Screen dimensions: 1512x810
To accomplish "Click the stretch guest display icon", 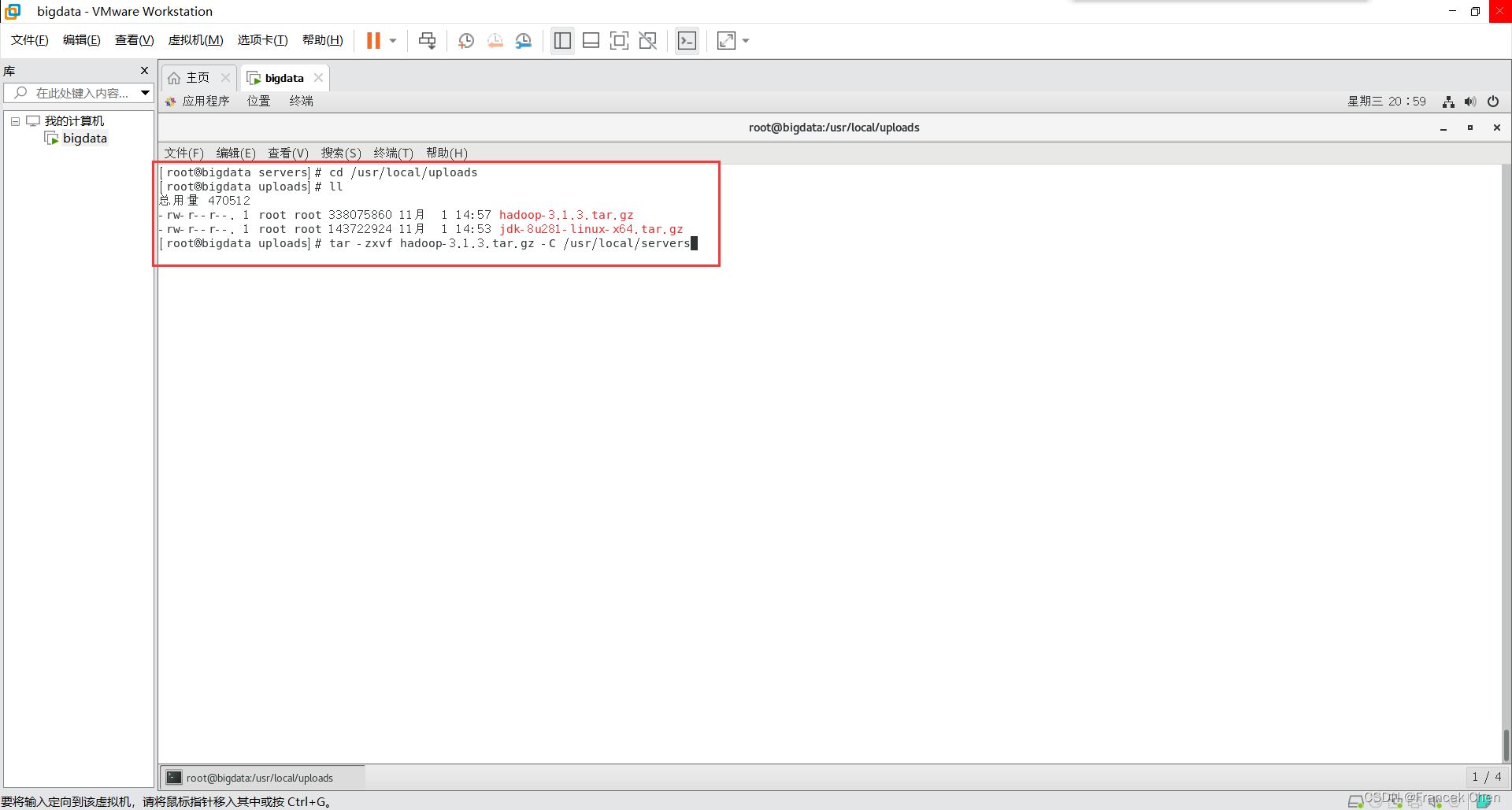I will point(726,41).
